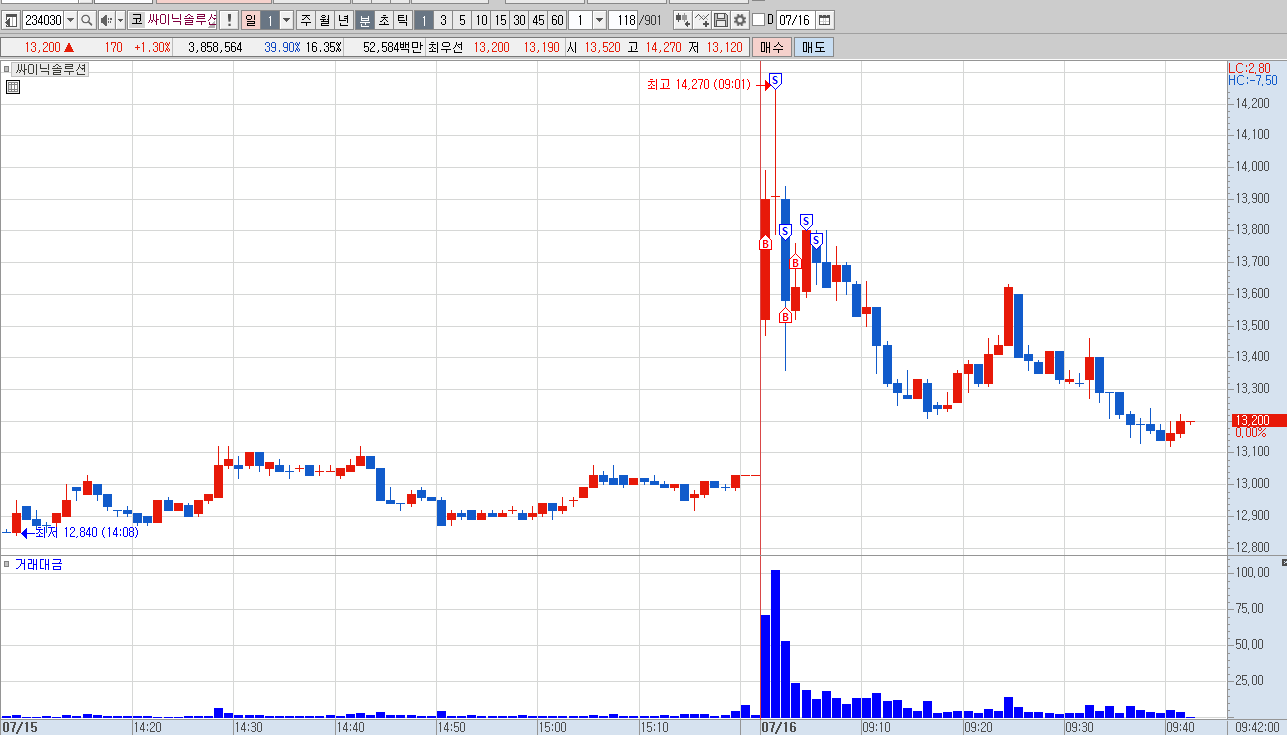
Task: Click the data grid icon under stock name
Action: pos(13,87)
